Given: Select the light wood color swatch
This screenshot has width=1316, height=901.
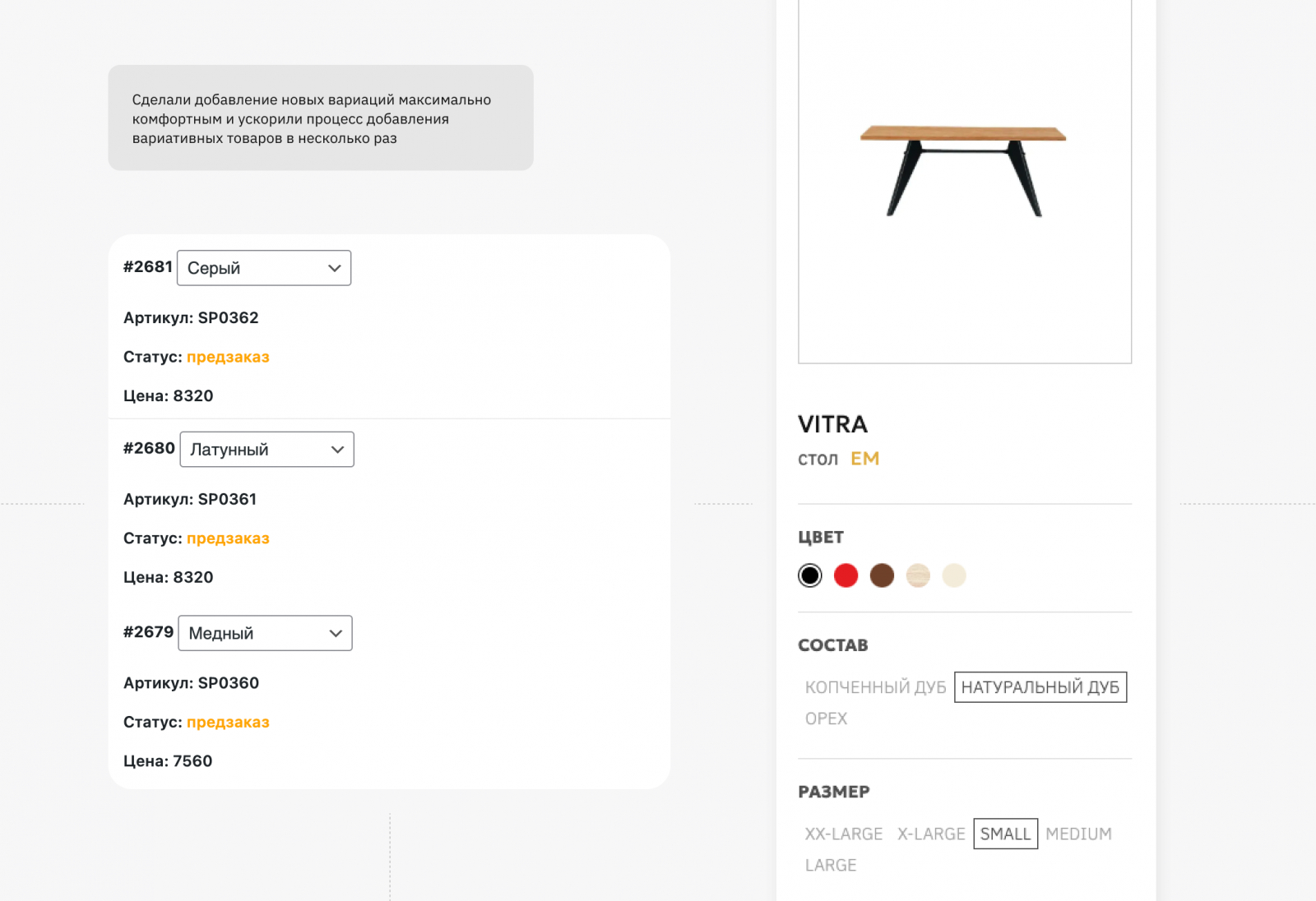Looking at the screenshot, I should (x=918, y=575).
